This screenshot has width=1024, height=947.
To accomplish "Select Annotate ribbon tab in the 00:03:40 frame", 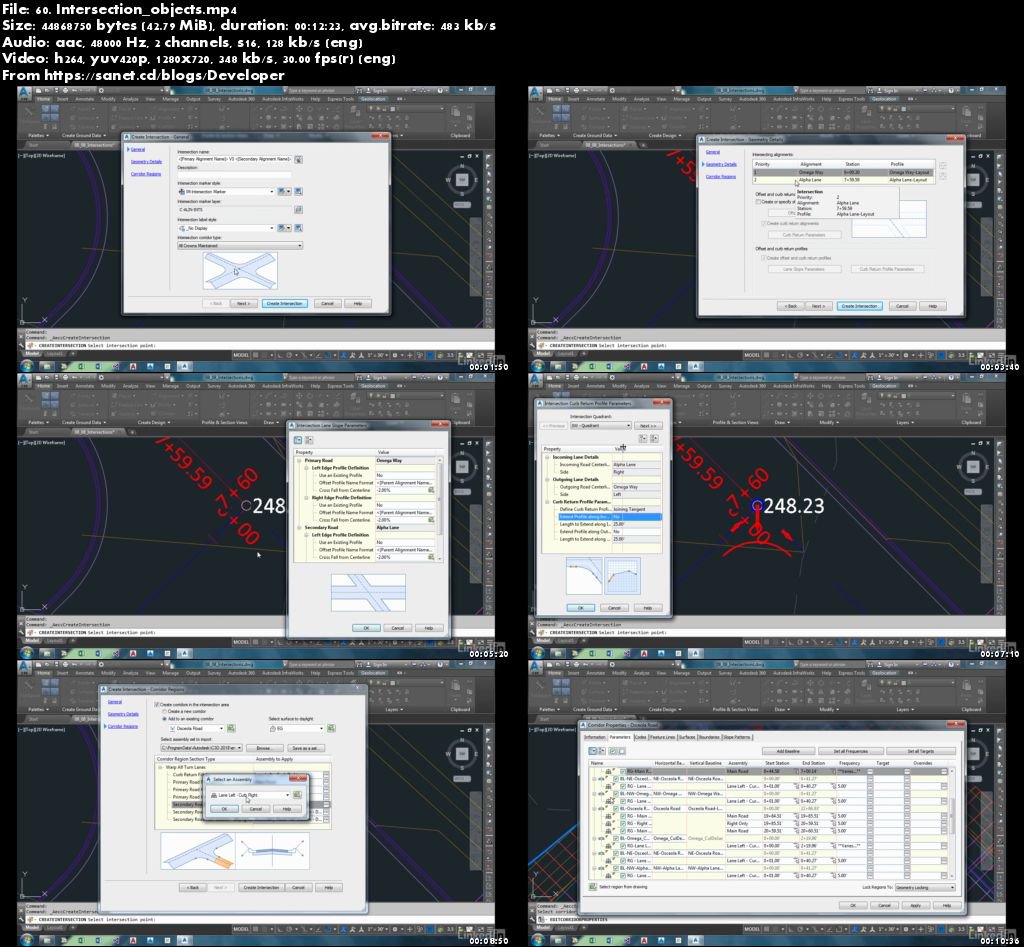I will pos(596,99).
